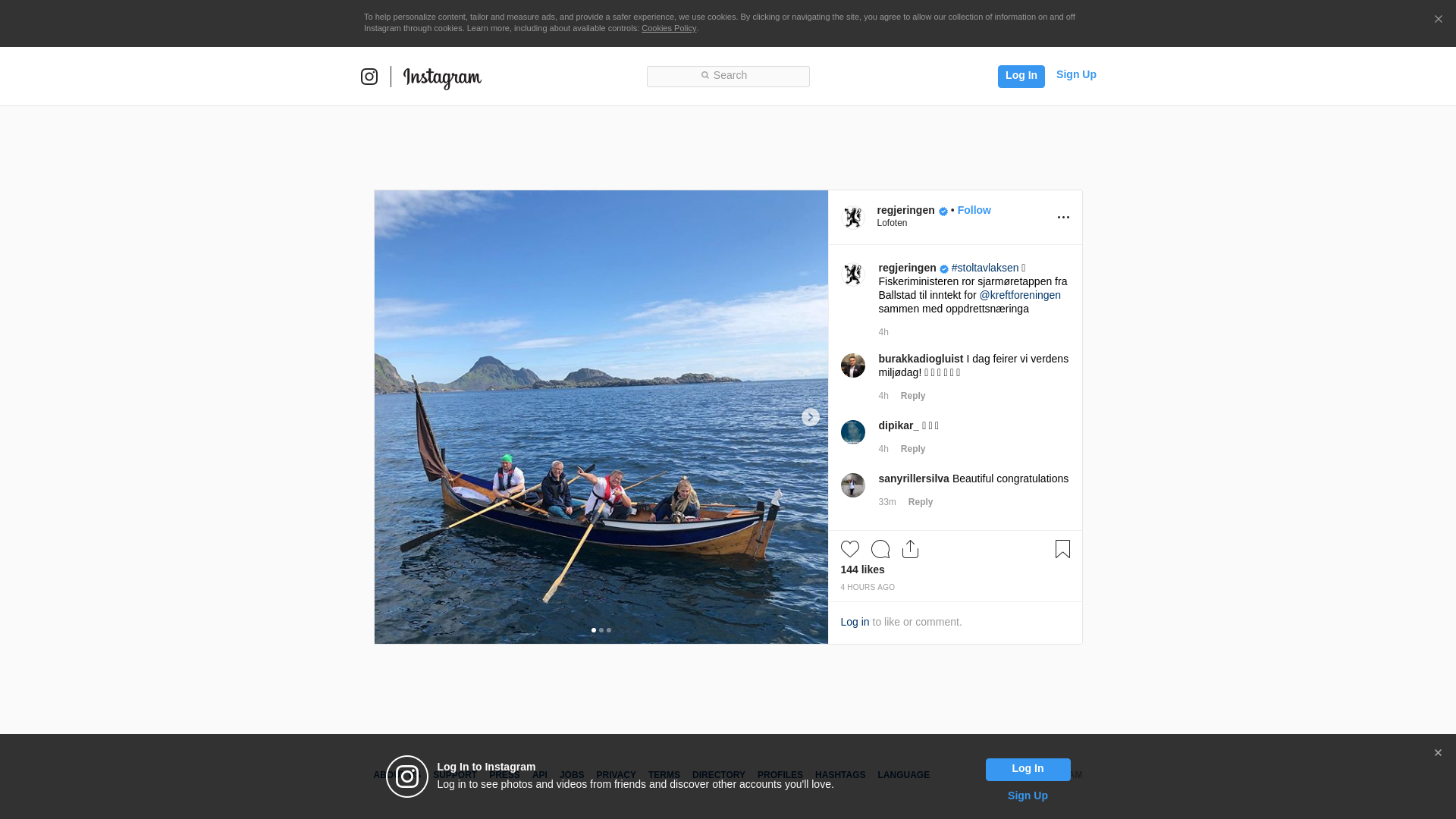Reply to sanyrillersilva's comment
The width and height of the screenshot is (1456, 819).
(x=920, y=502)
